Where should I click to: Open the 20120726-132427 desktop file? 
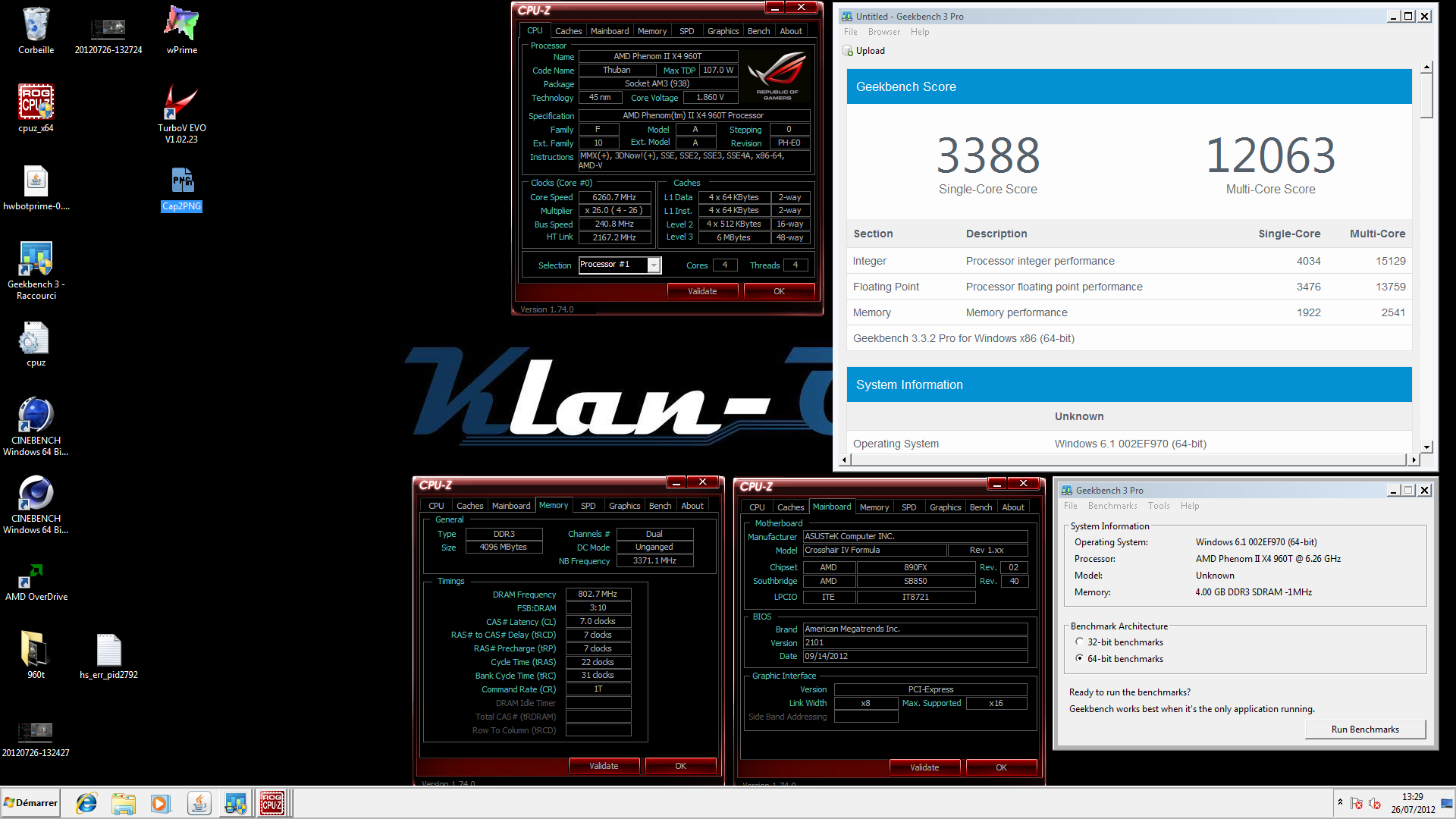tap(36, 739)
